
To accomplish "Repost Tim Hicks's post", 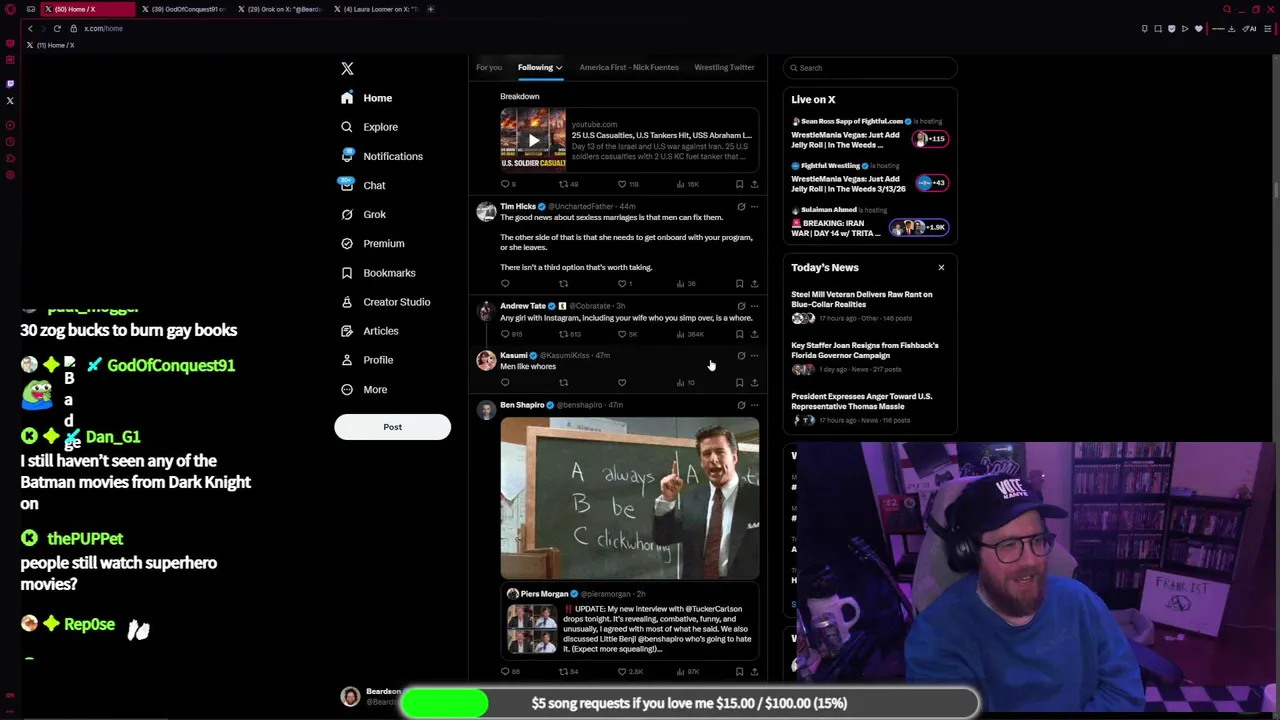I will [x=563, y=284].
